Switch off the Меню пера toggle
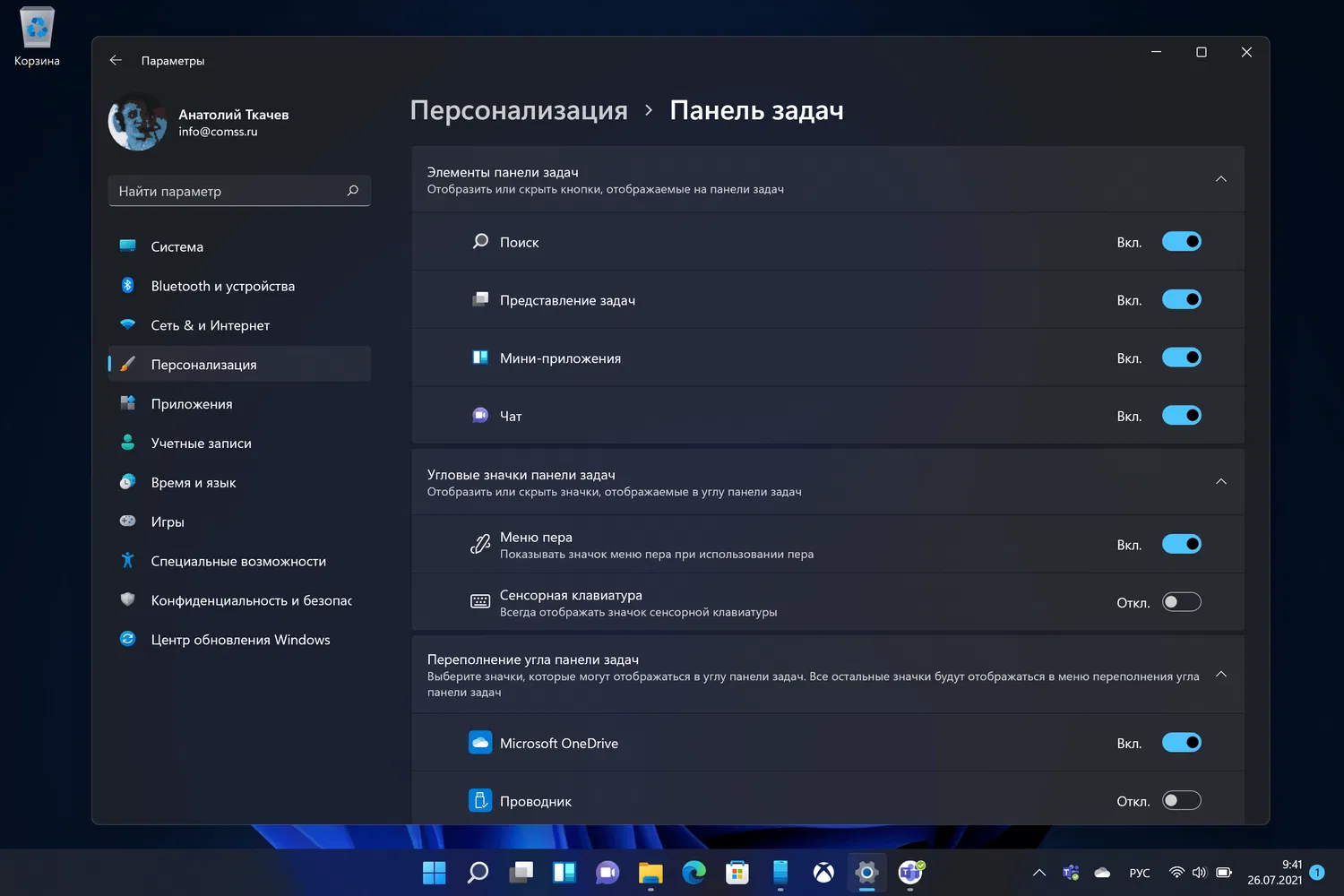 (1181, 544)
